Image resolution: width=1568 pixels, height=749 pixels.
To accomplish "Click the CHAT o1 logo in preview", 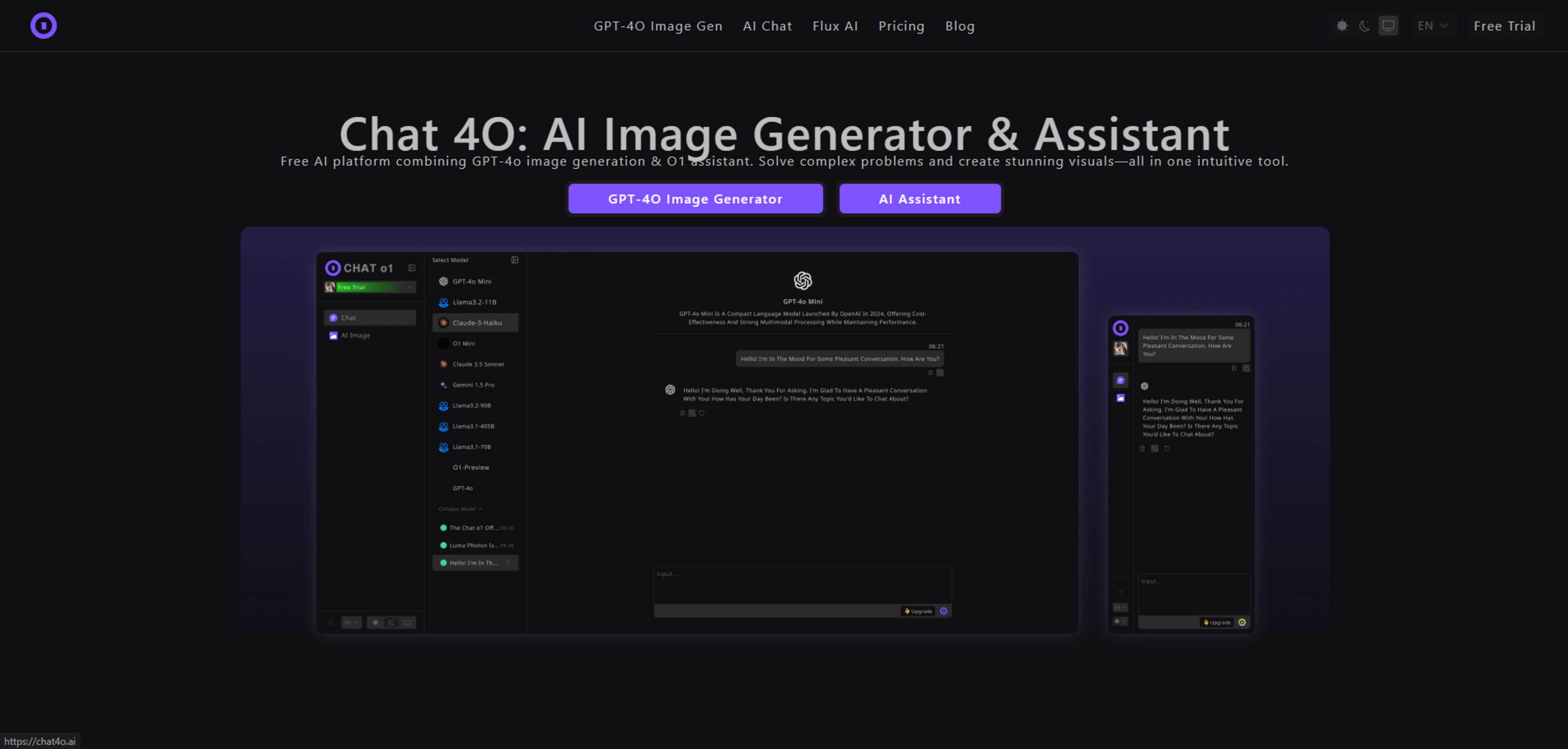I will pyautogui.click(x=359, y=268).
